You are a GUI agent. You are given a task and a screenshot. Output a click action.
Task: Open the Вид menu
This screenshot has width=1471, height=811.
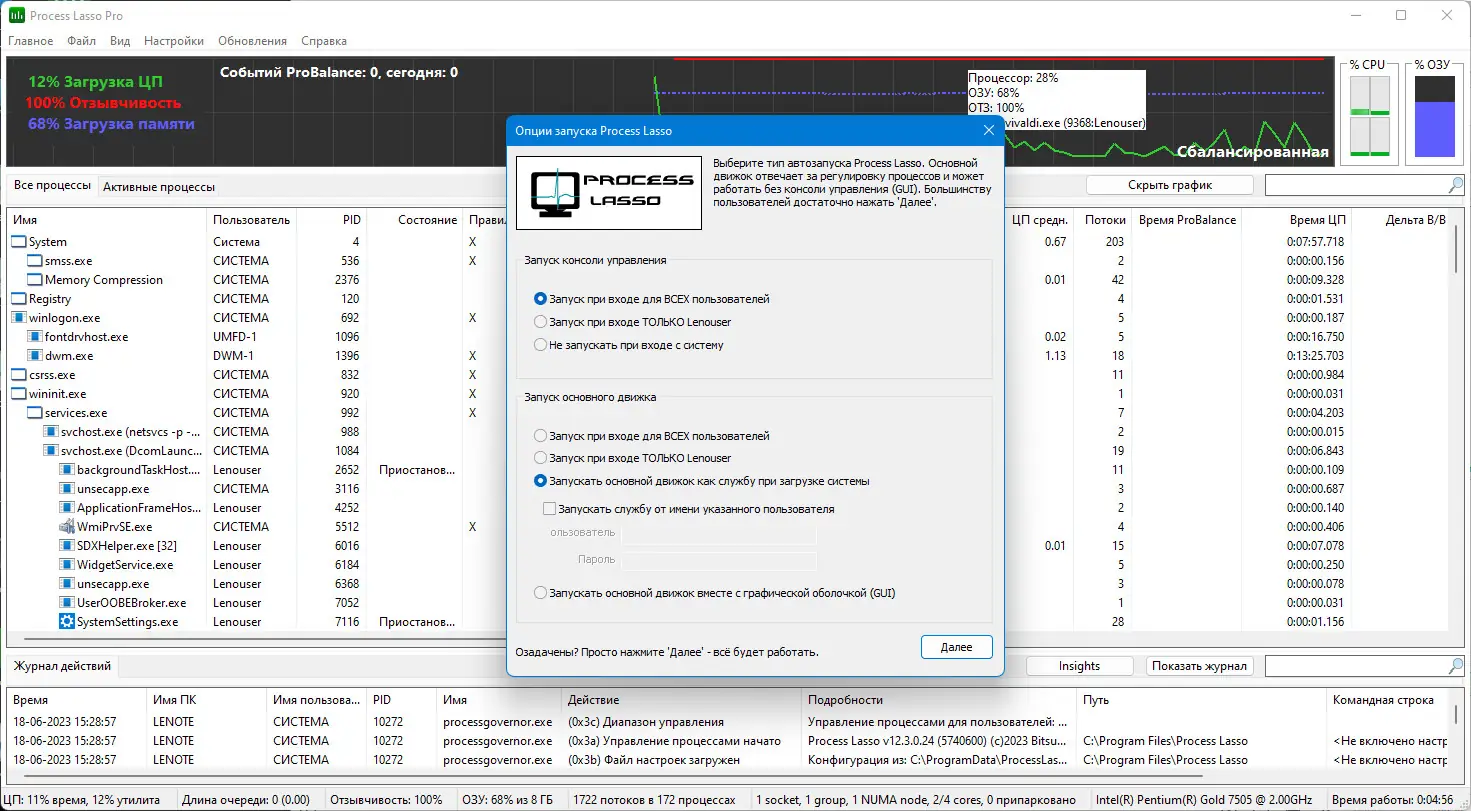coord(120,41)
